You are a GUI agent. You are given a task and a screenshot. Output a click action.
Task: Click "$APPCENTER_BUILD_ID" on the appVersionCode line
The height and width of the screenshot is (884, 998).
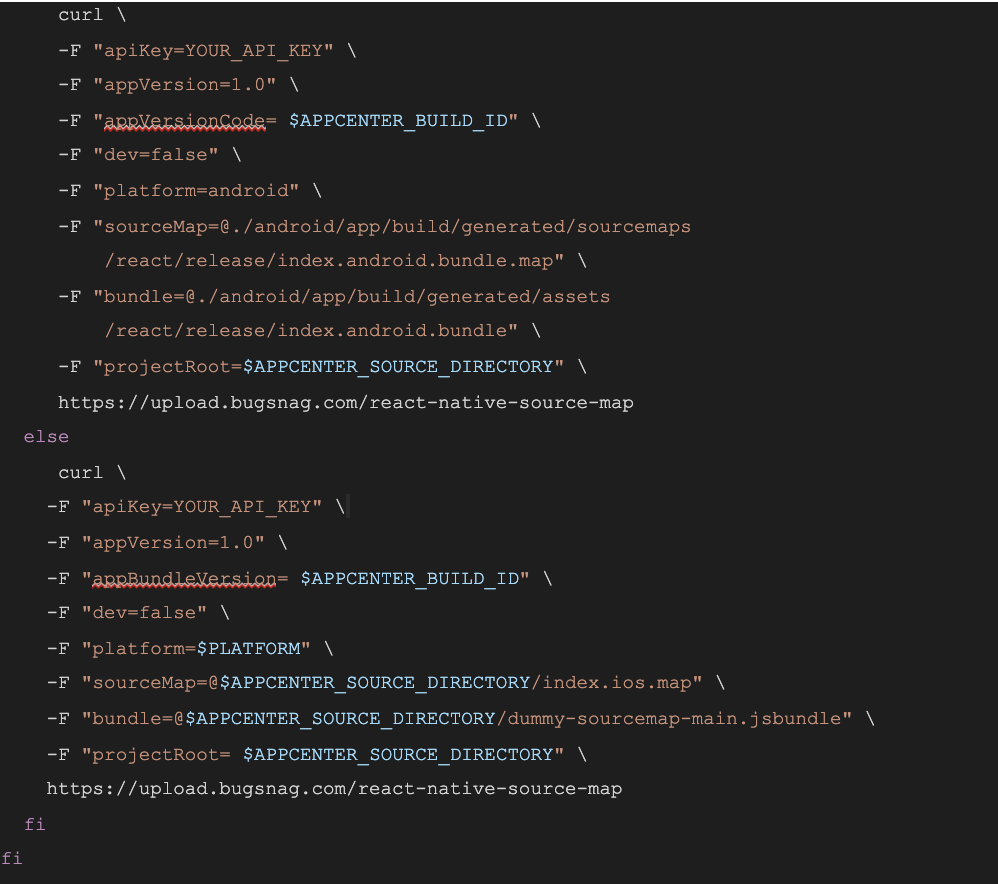[398, 120]
